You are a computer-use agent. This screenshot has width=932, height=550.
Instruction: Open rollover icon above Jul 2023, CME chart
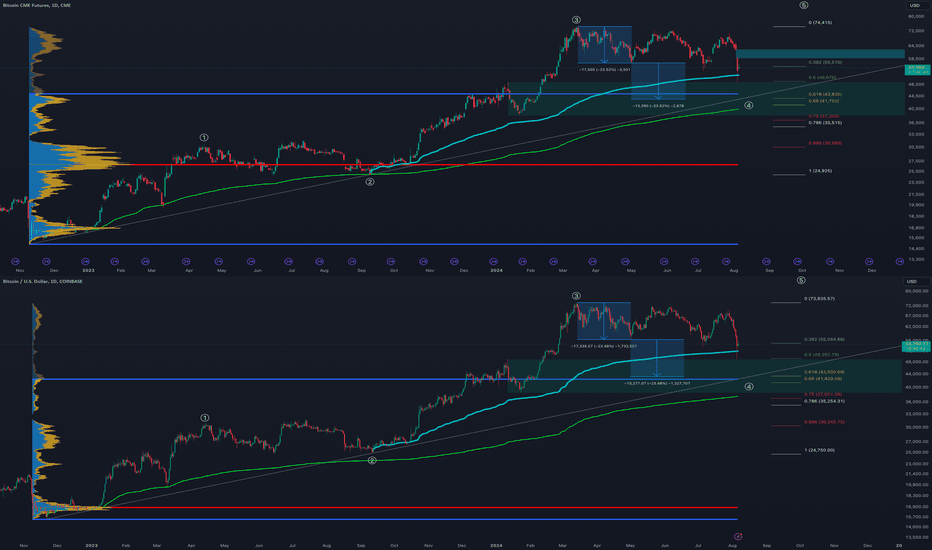tap(288, 261)
